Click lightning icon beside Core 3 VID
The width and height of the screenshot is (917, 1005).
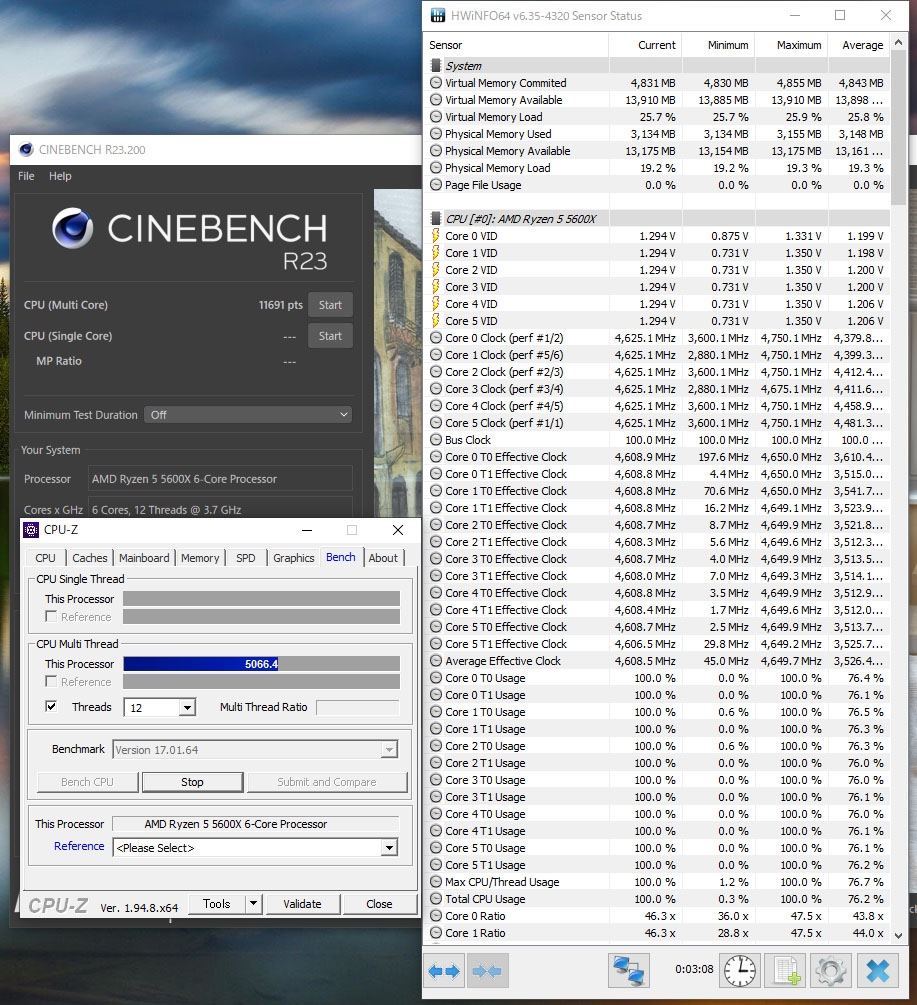436,287
